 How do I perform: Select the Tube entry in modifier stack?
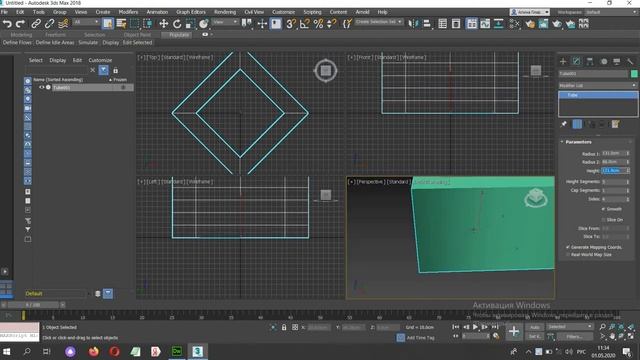coord(598,95)
